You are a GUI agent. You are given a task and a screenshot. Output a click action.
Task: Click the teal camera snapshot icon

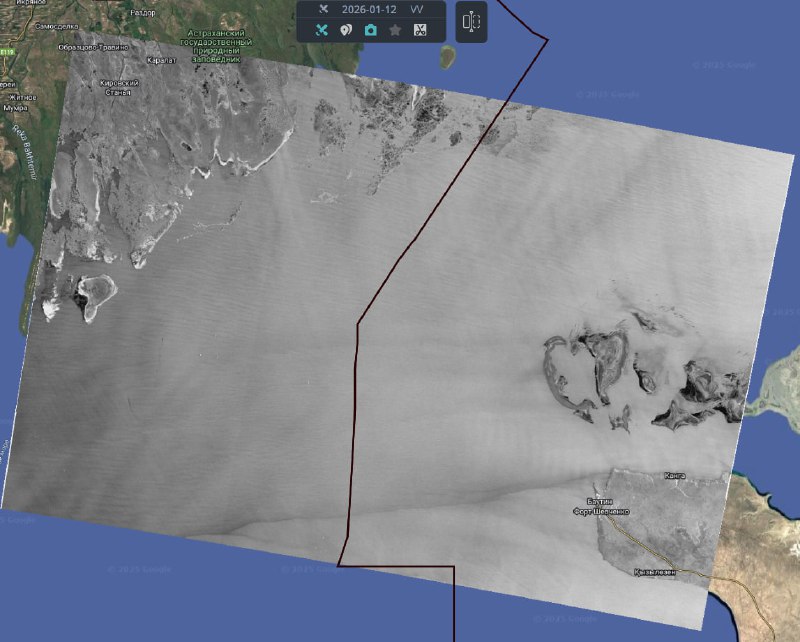371,30
